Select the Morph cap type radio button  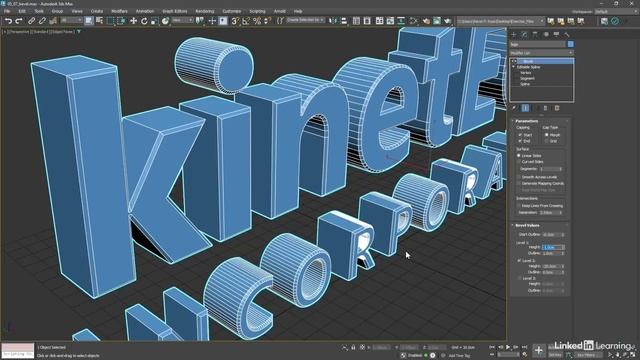tap(547, 135)
